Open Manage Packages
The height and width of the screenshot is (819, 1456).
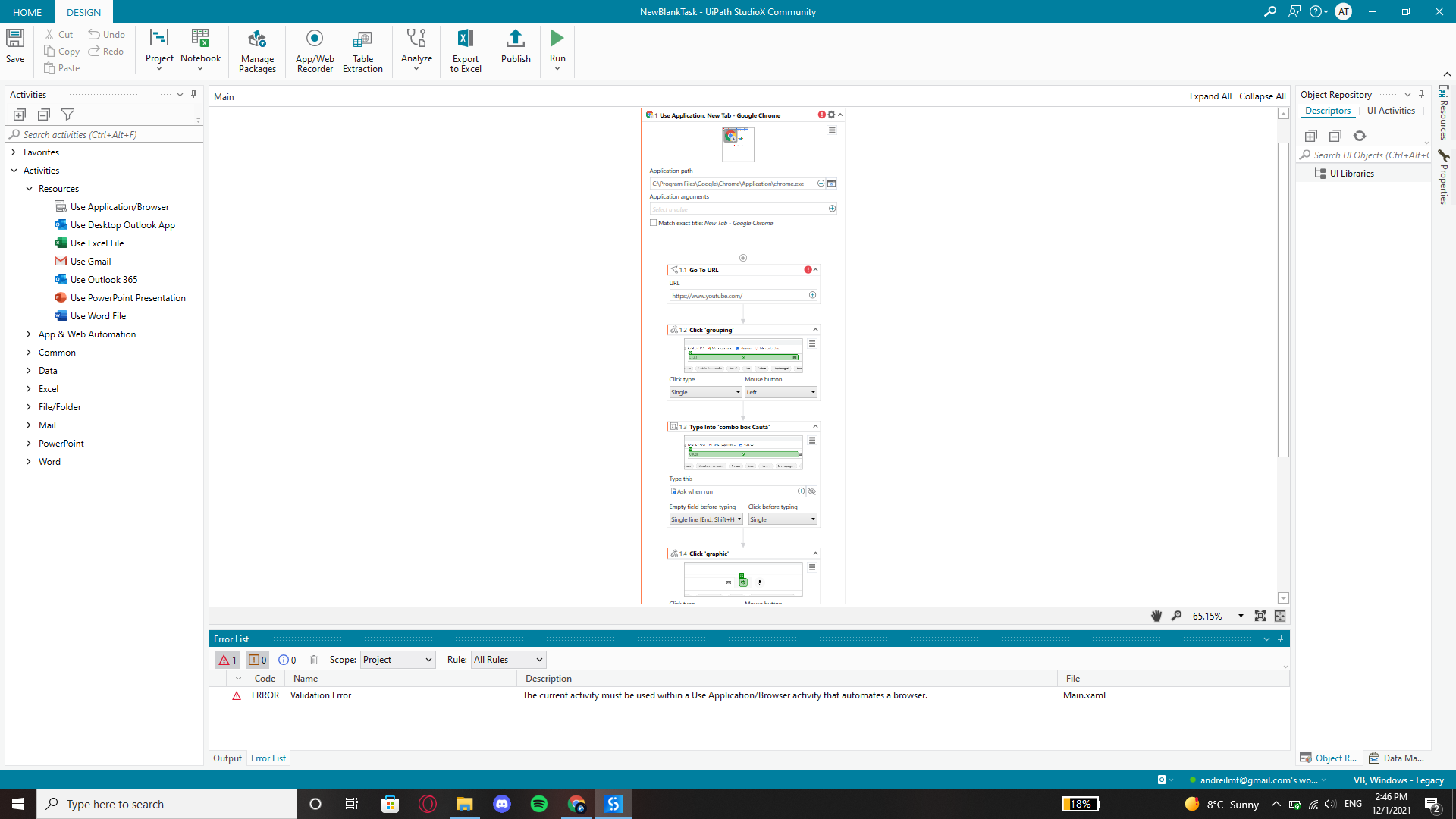coord(257,50)
